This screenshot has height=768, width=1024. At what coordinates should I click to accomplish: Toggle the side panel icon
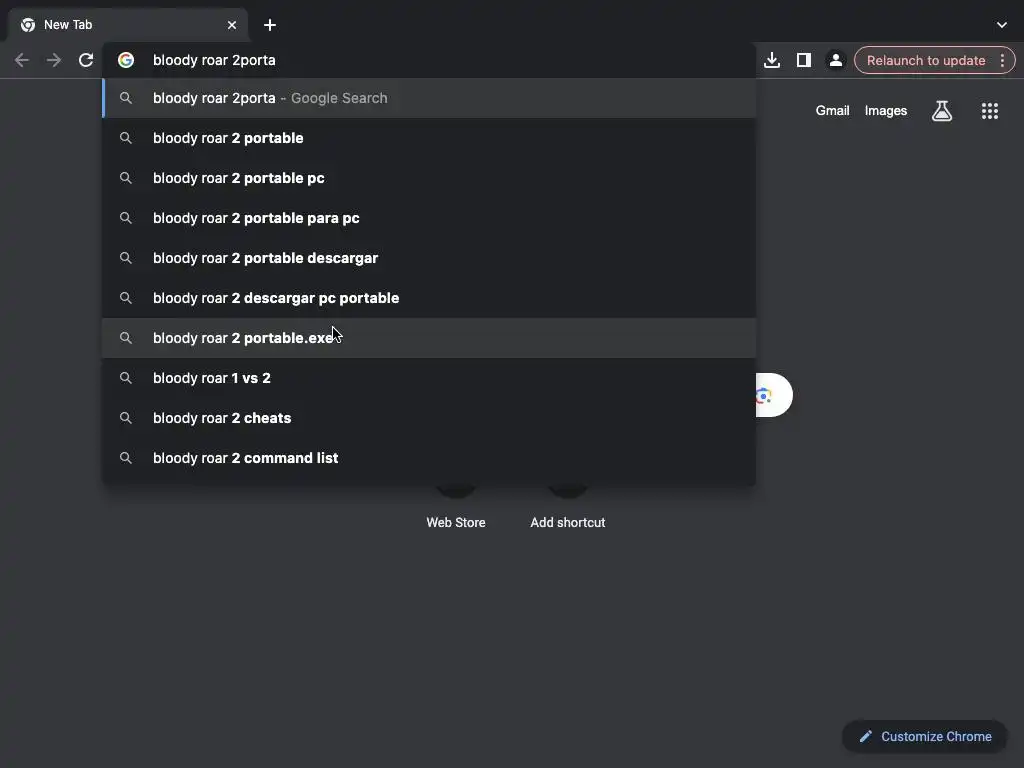(x=804, y=60)
